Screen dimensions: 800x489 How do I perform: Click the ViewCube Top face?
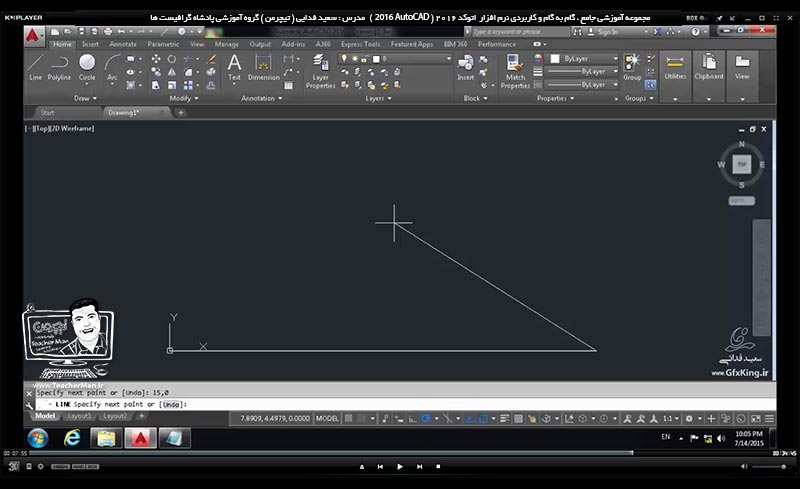tap(741, 164)
